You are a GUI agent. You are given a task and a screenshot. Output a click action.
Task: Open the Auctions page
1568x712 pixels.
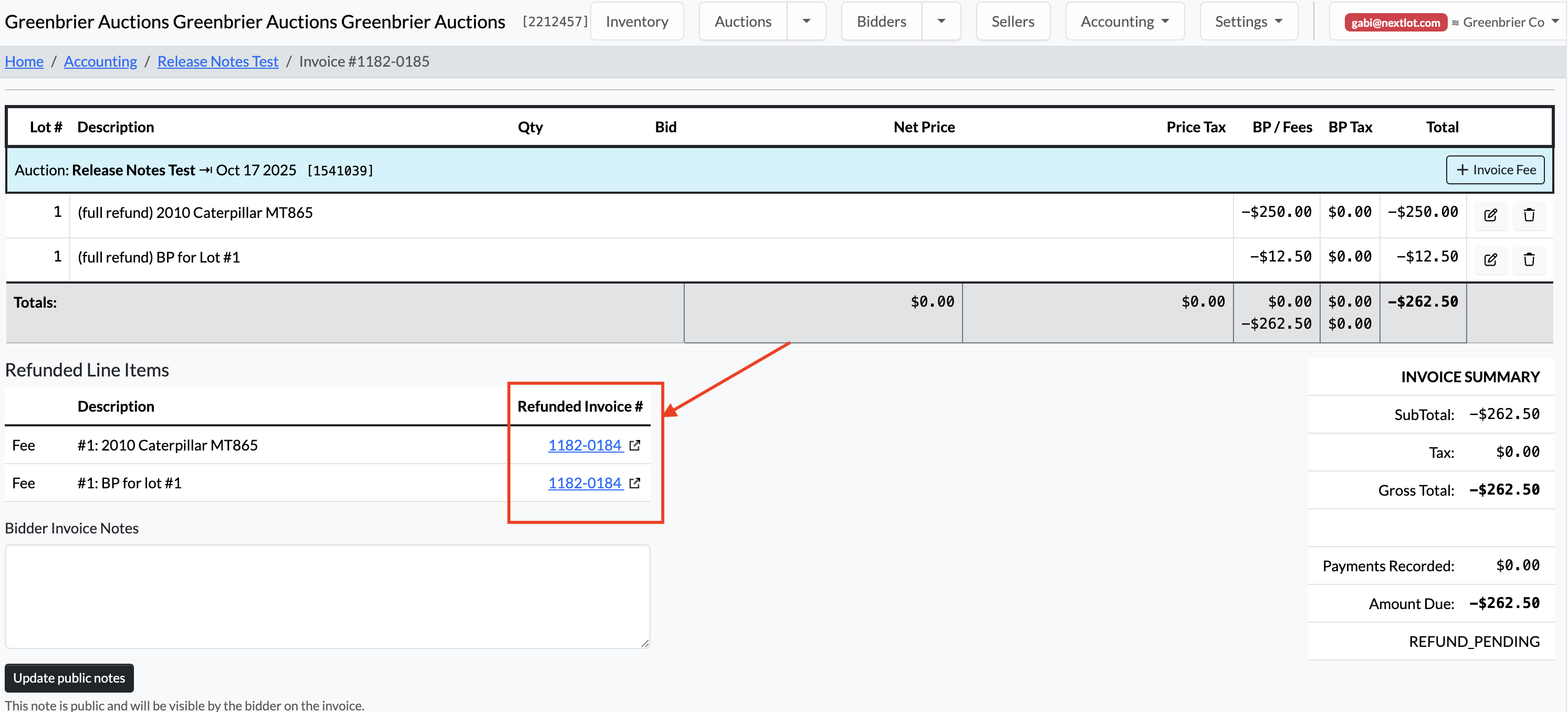(743, 22)
